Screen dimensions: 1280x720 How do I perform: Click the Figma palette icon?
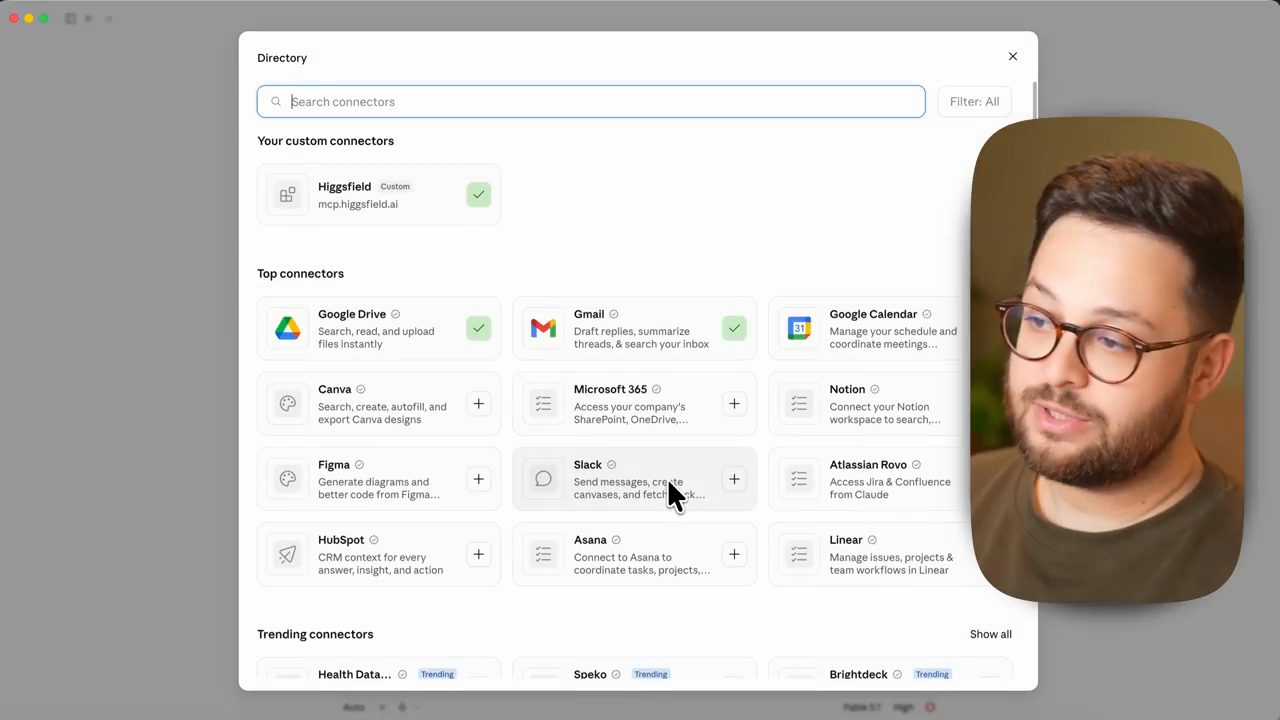click(x=288, y=479)
